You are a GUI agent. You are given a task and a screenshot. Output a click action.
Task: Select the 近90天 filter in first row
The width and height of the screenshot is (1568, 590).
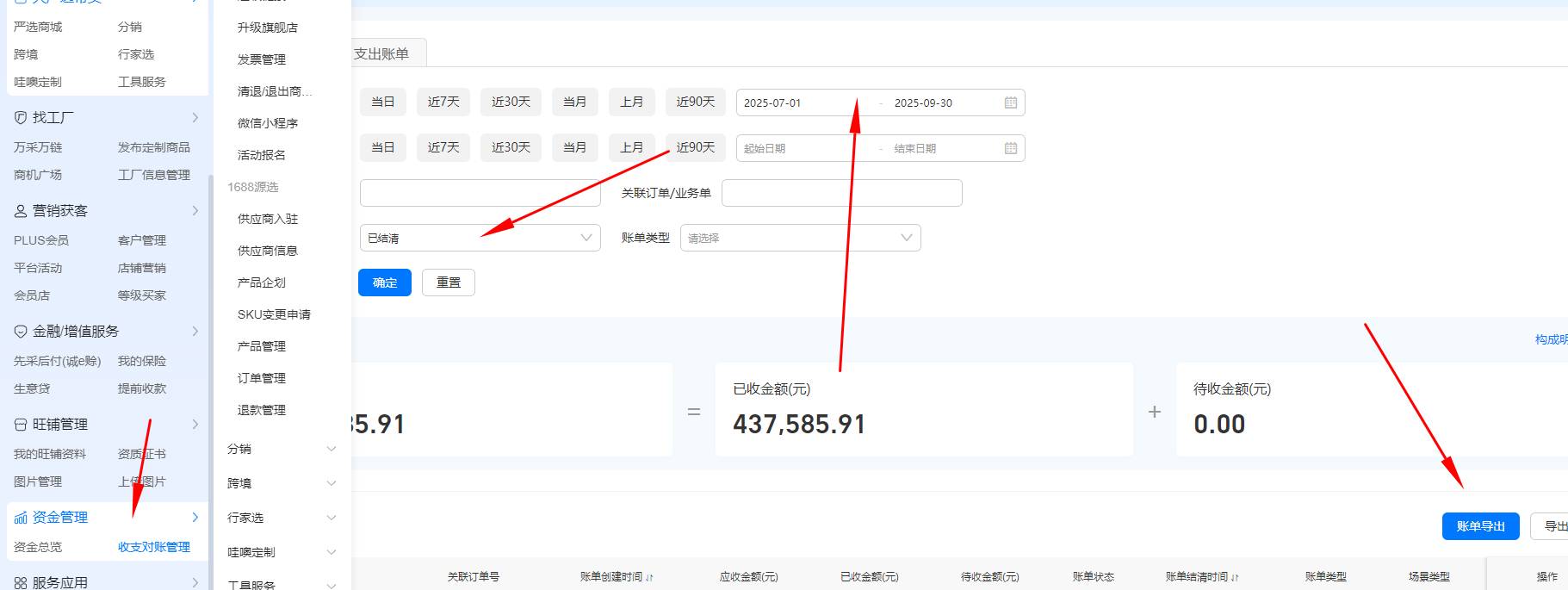click(695, 102)
